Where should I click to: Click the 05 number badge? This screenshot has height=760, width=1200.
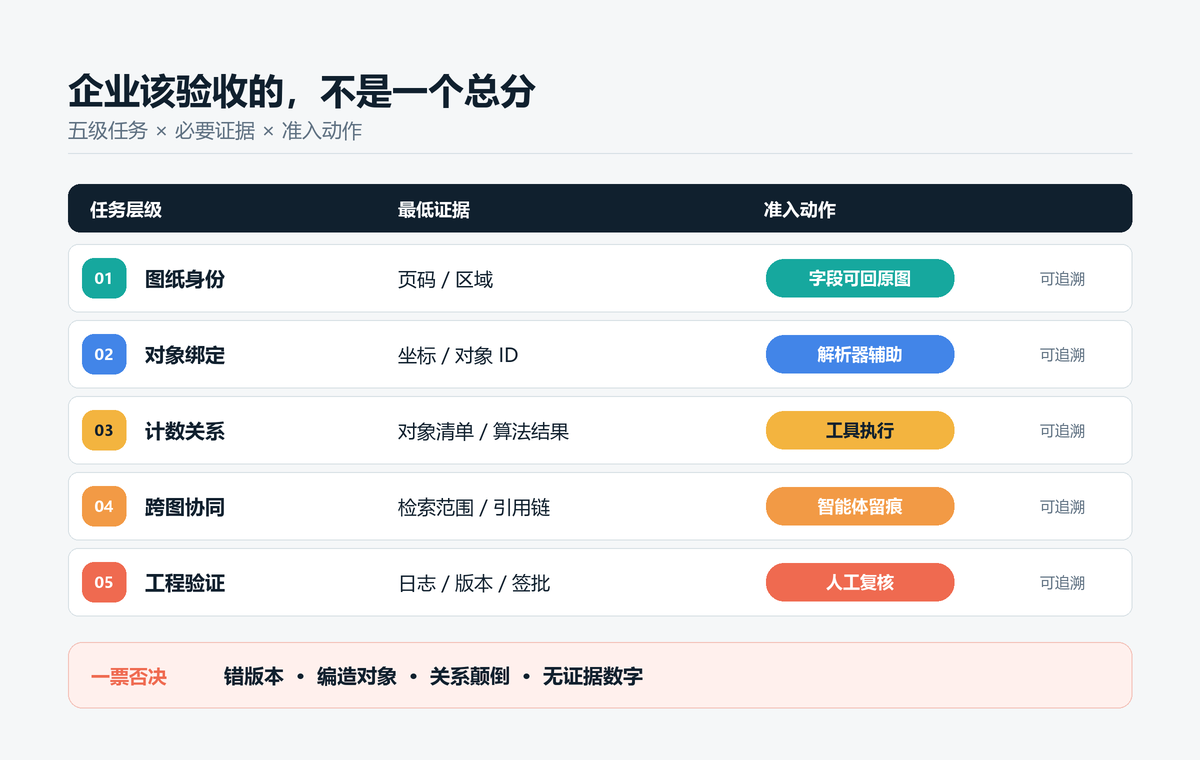pyautogui.click(x=104, y=582)
